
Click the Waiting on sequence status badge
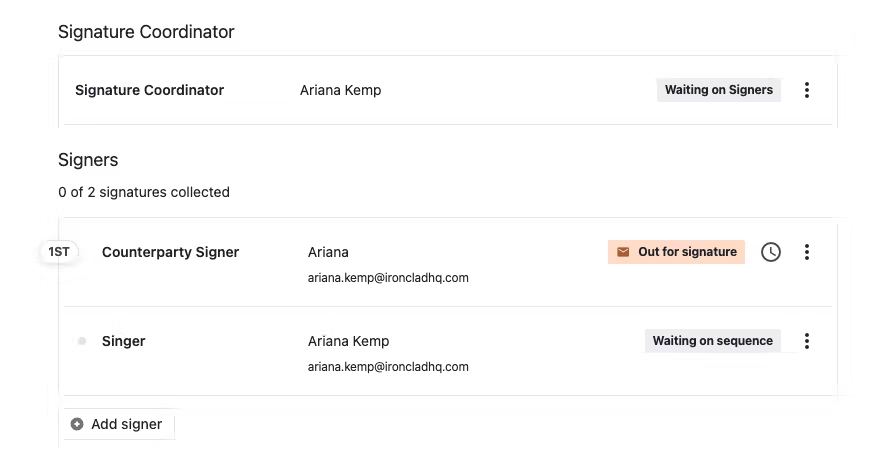[712, 341]
